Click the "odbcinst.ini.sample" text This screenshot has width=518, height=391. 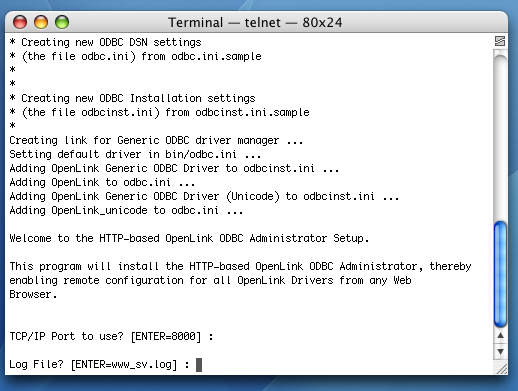coord(252,112)
